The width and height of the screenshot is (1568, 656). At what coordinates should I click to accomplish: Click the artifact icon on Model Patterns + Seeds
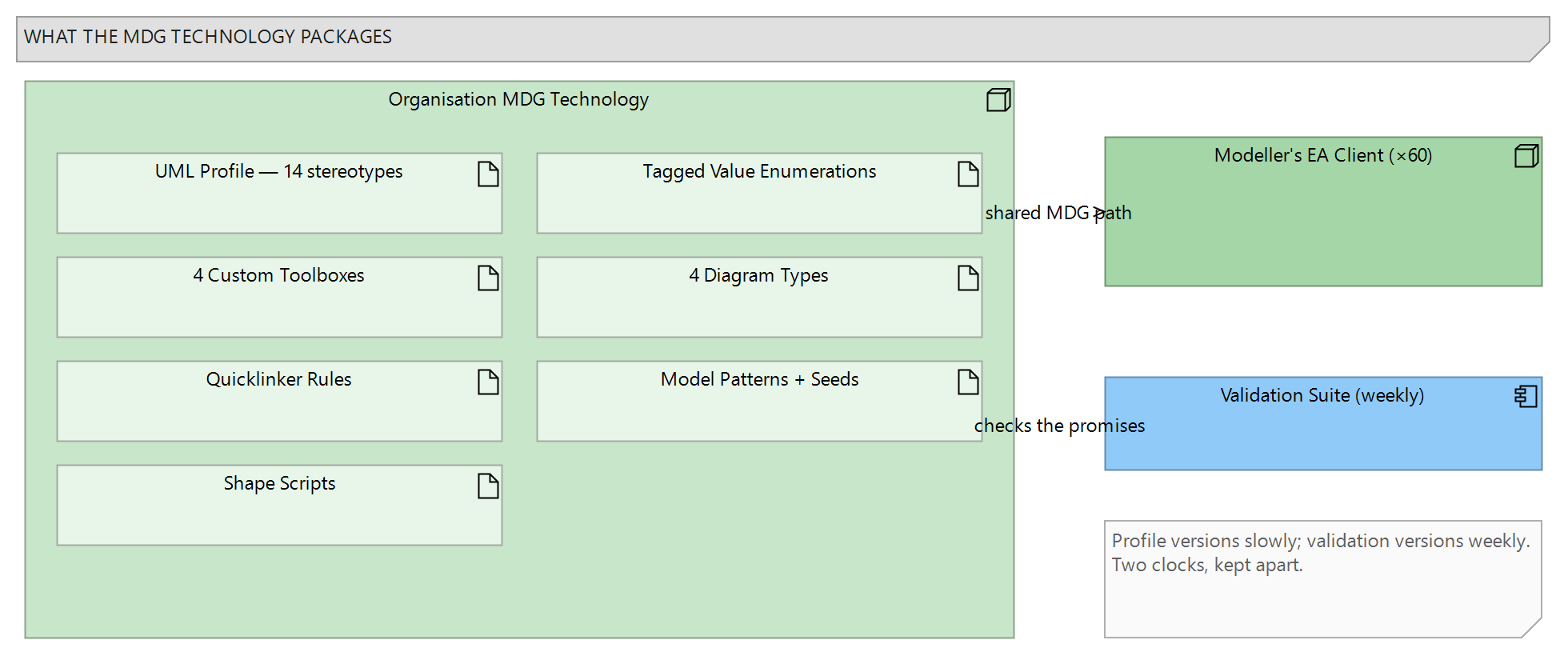point(968,382)
